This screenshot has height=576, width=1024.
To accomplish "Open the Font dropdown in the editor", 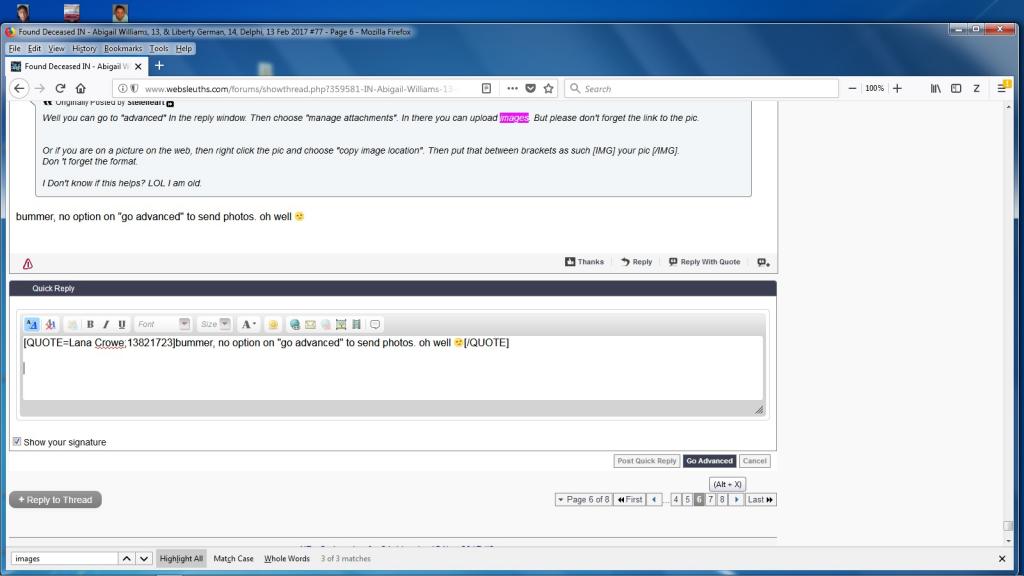I will [162, 324].
